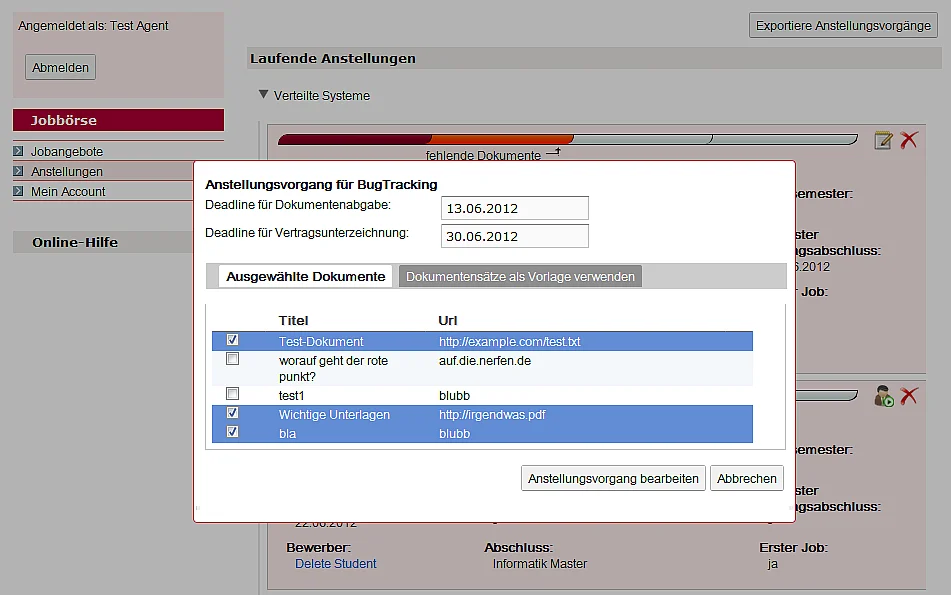Click the fehlende Dokumente progress bar
The height and width of the screenshot is (595, 951).
point(568,140)
